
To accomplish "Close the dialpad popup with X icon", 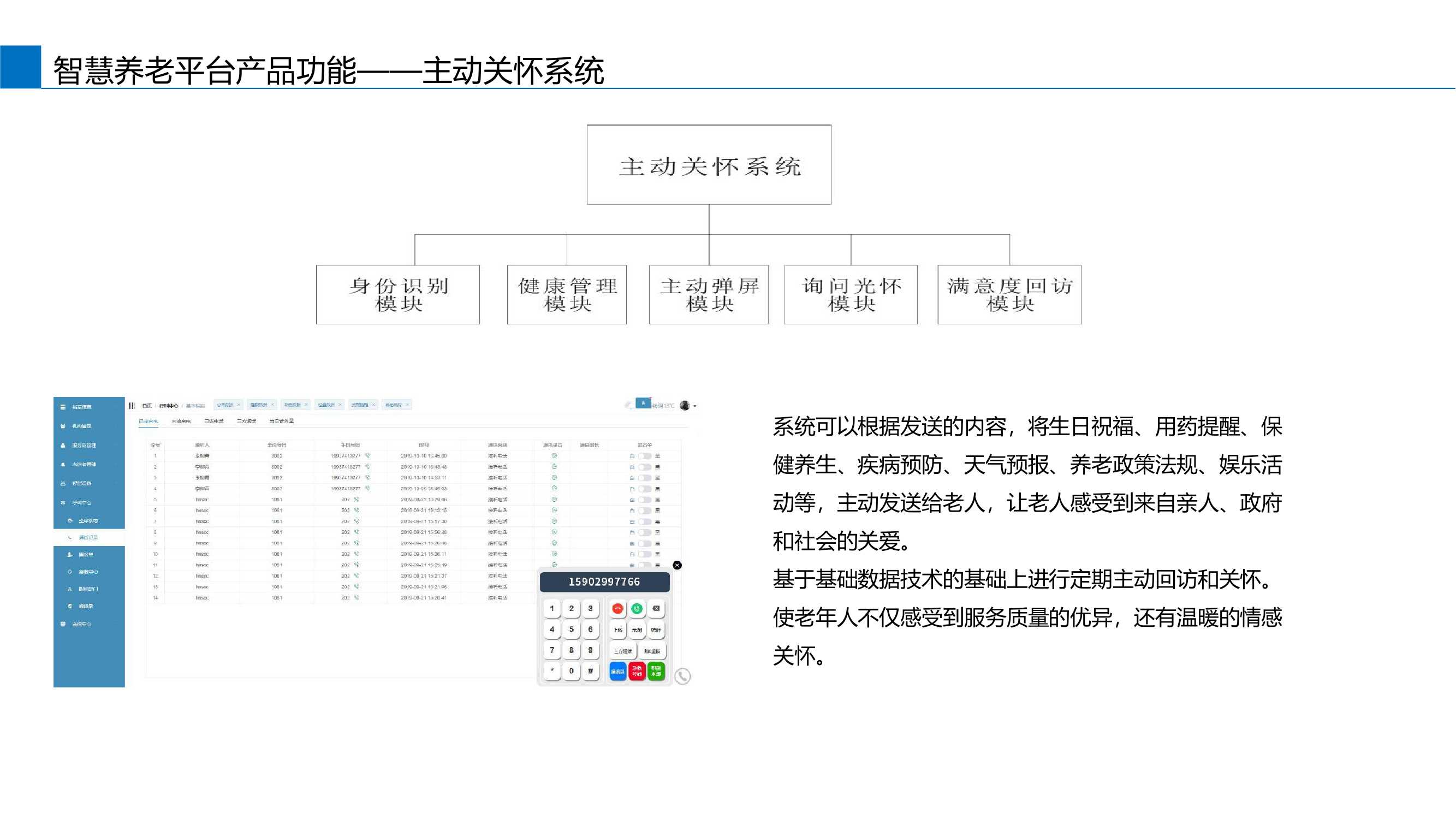I will point(677,565).
